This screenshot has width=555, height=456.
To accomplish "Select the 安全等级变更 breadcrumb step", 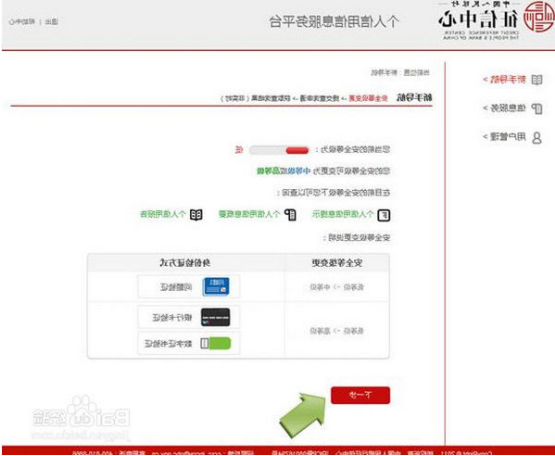I will tap(368, 98).
